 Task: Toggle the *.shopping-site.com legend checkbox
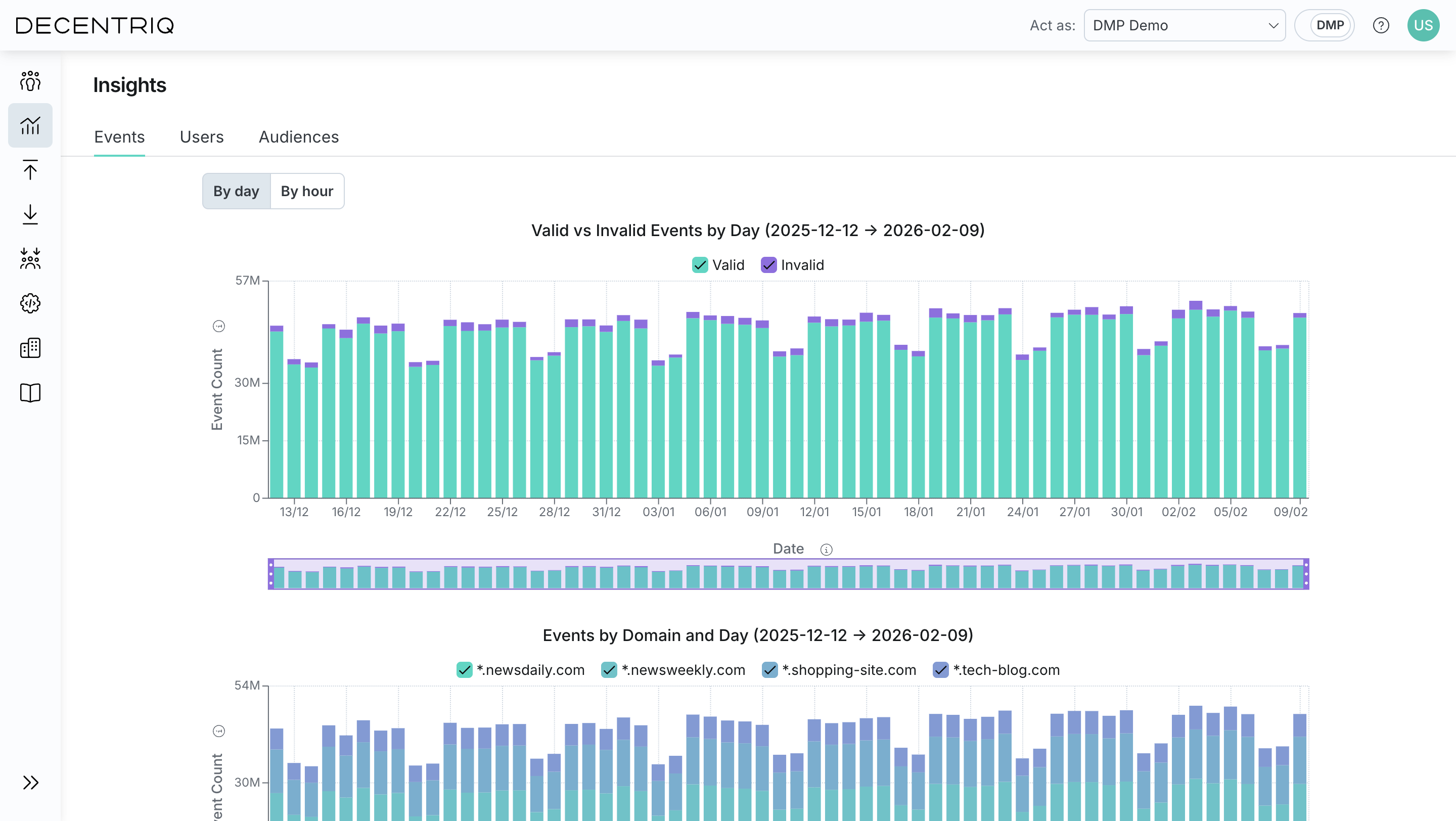(770, 670)
